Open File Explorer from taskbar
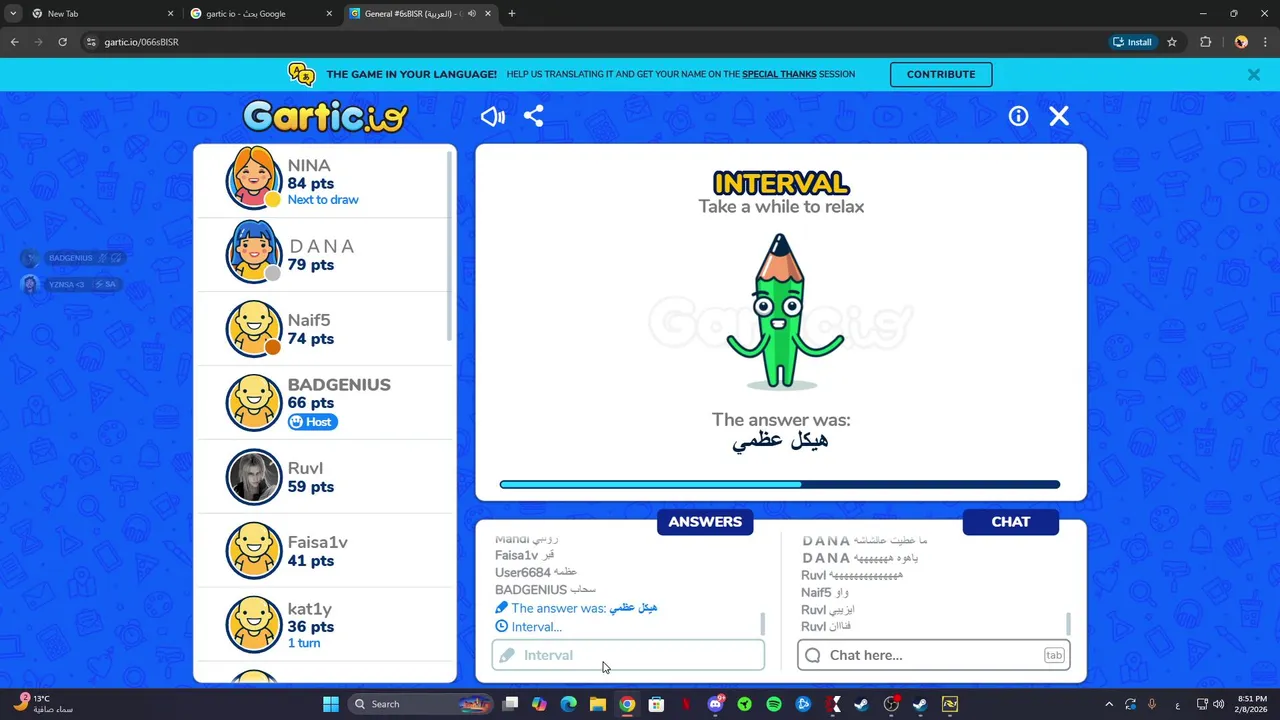Image resolution: width=1280 pixels, height=720 pixels. coord(597,704)
